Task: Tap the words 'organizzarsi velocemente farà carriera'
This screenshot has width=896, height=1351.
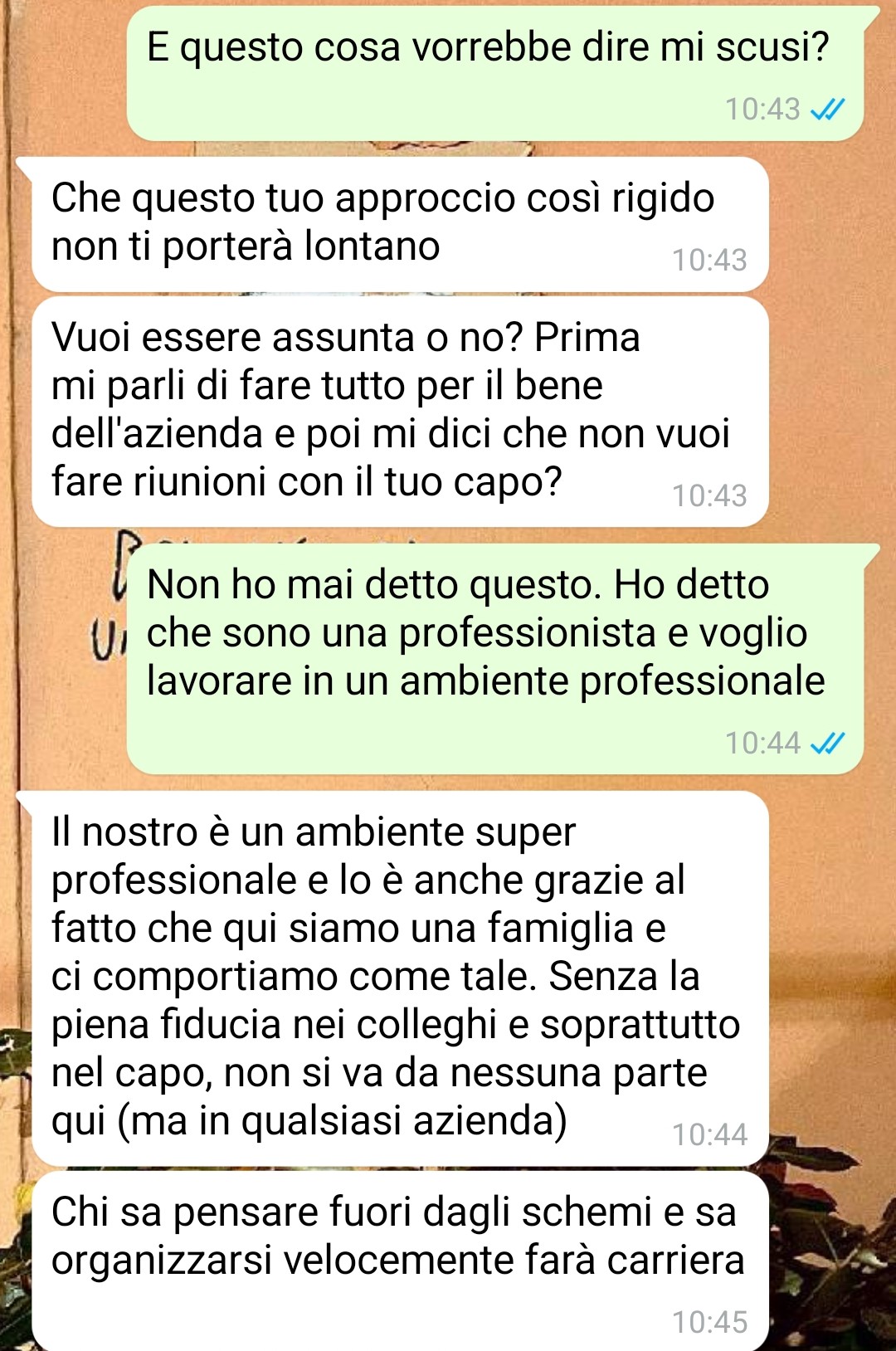Action: click(x=398, y=1261)
